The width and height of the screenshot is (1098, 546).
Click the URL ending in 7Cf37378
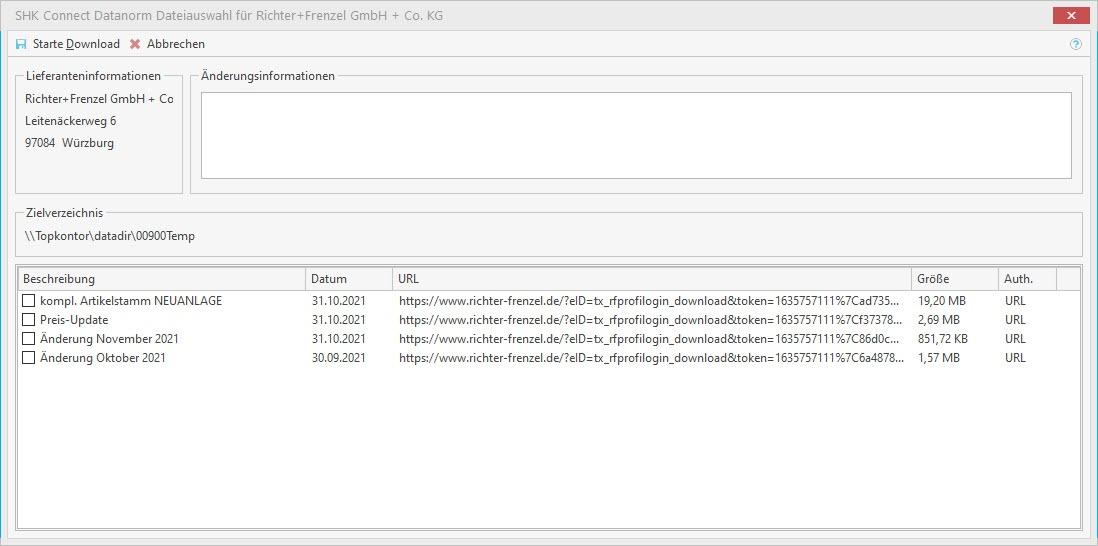651,320
